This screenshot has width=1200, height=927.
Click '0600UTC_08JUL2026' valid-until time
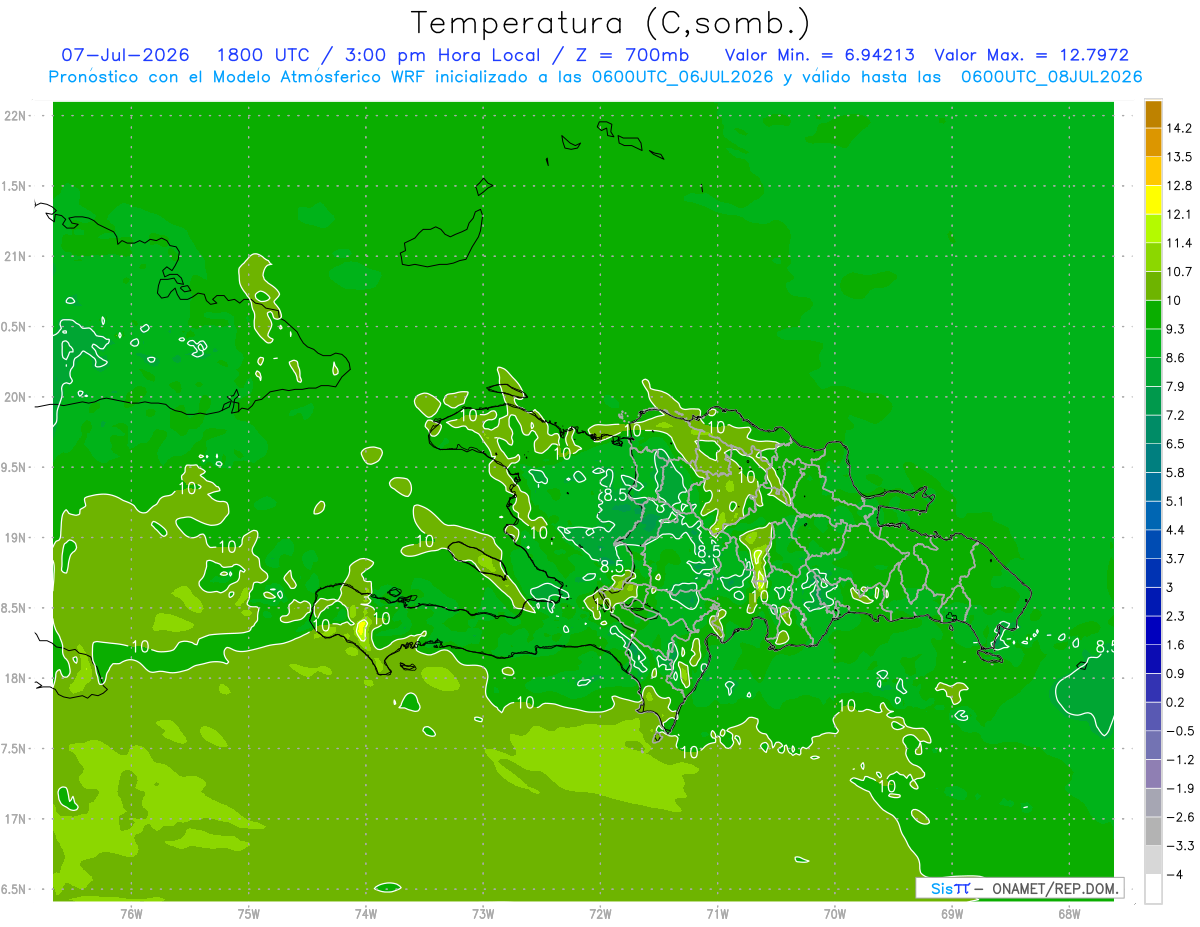click(x=1051, y=77)
